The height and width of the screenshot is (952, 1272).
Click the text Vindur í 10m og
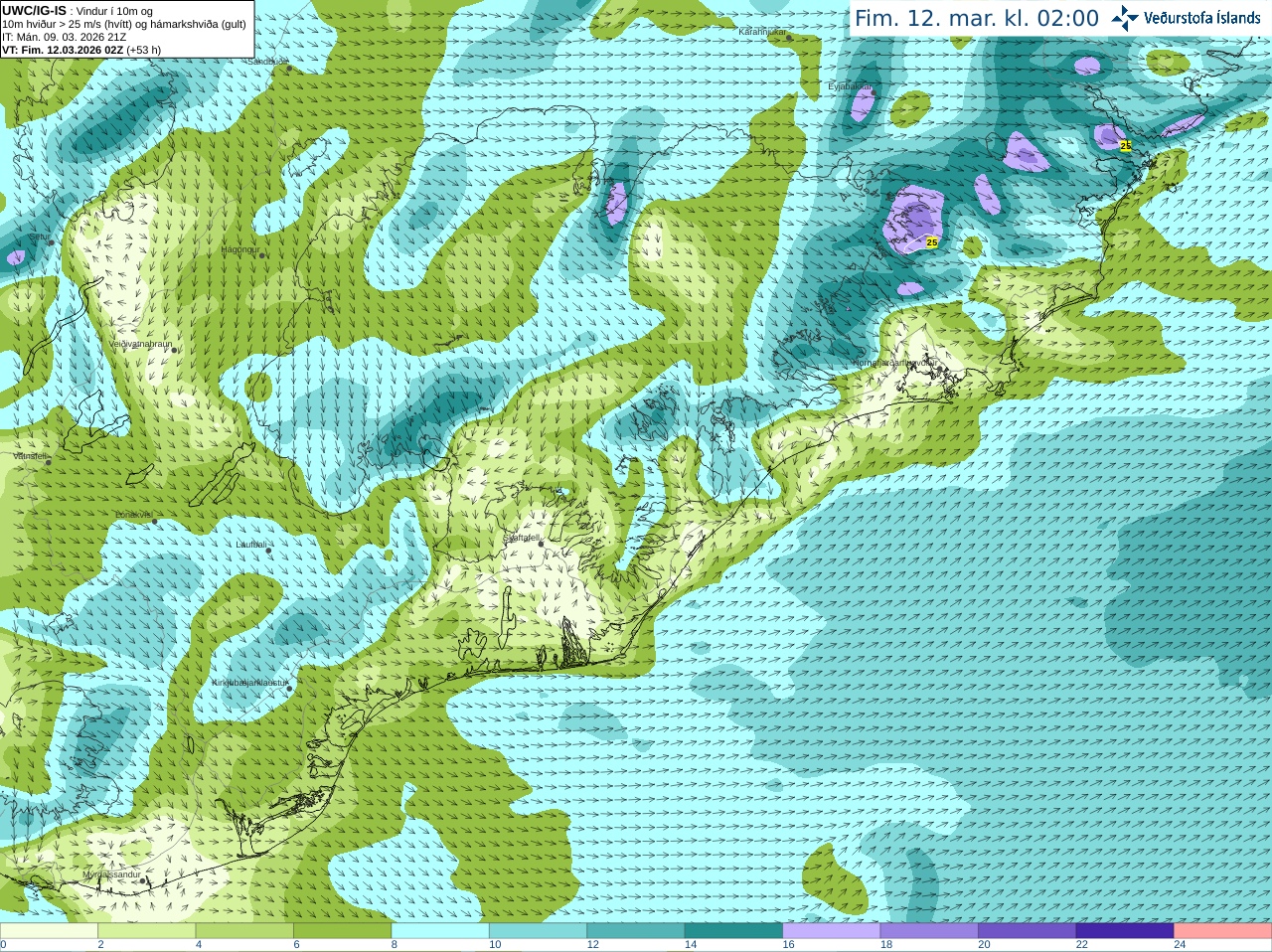[x=114, y=11]
